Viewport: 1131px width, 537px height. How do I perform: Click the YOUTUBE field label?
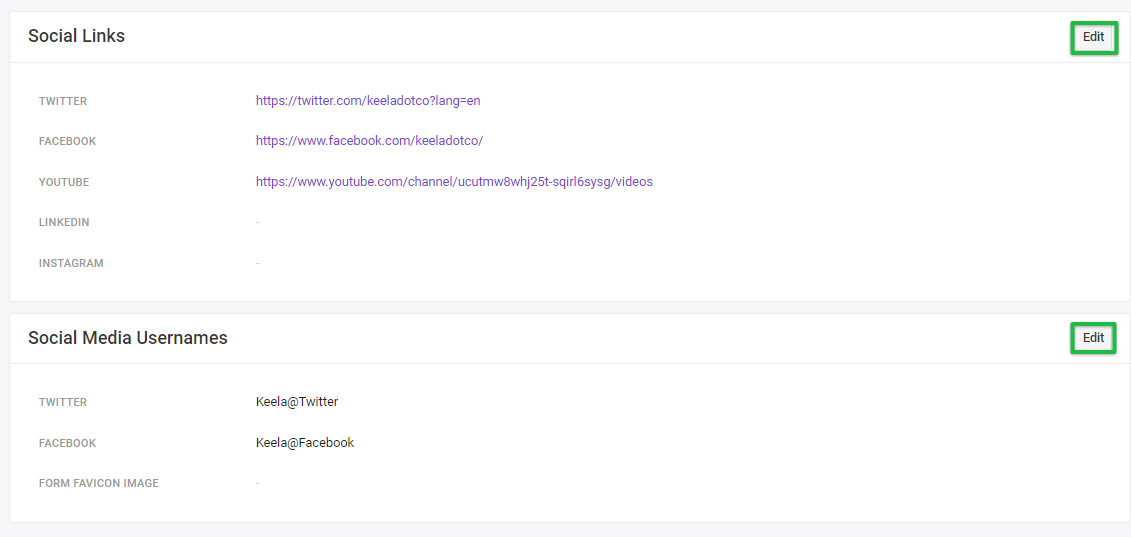(x=64, y=182)
